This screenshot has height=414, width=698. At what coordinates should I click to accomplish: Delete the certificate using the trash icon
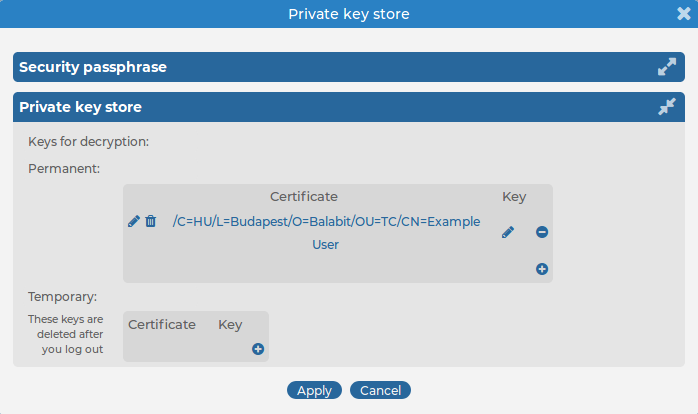151,221
